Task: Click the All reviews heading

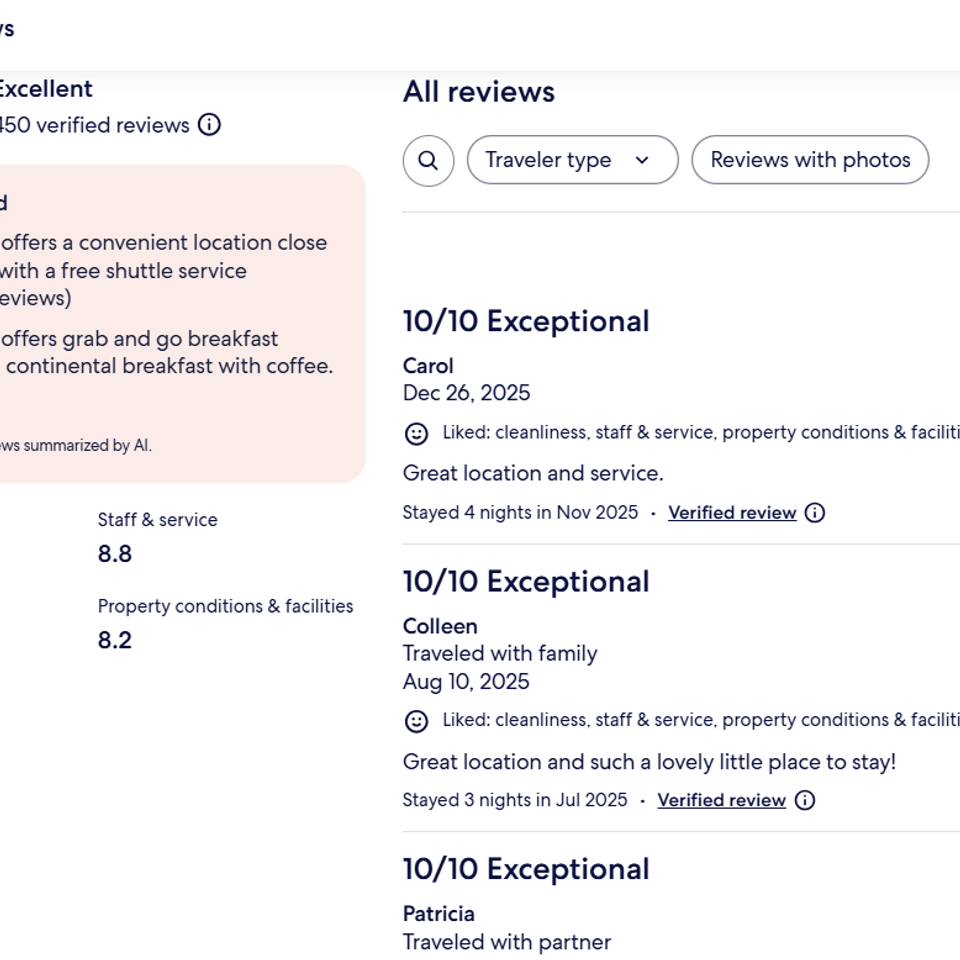Action: (479, 92)
